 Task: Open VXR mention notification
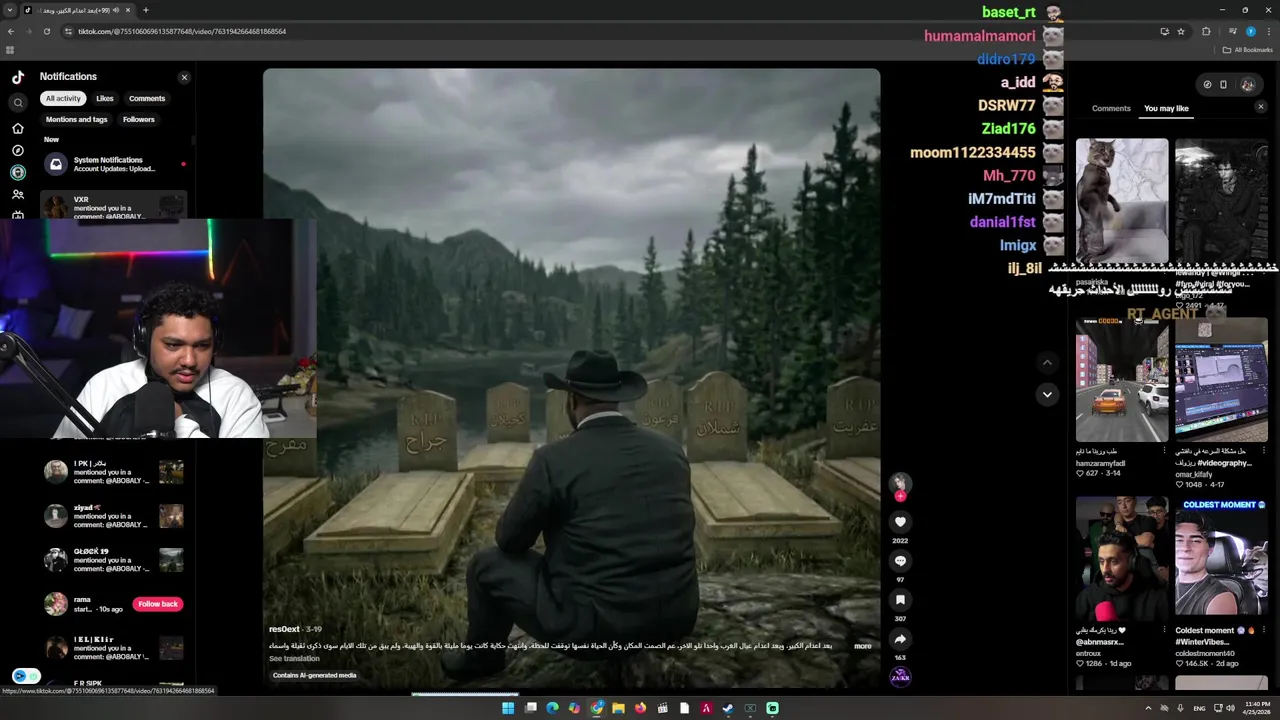114,206
